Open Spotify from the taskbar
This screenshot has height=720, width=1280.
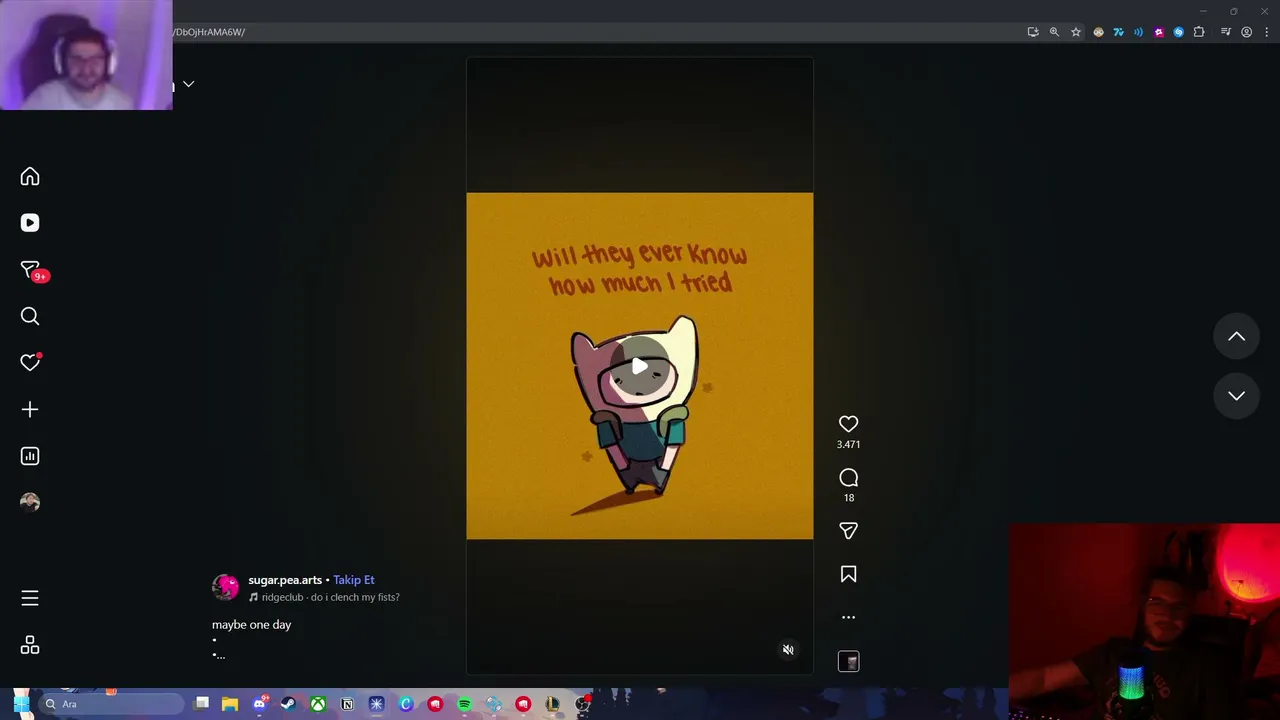464,704
